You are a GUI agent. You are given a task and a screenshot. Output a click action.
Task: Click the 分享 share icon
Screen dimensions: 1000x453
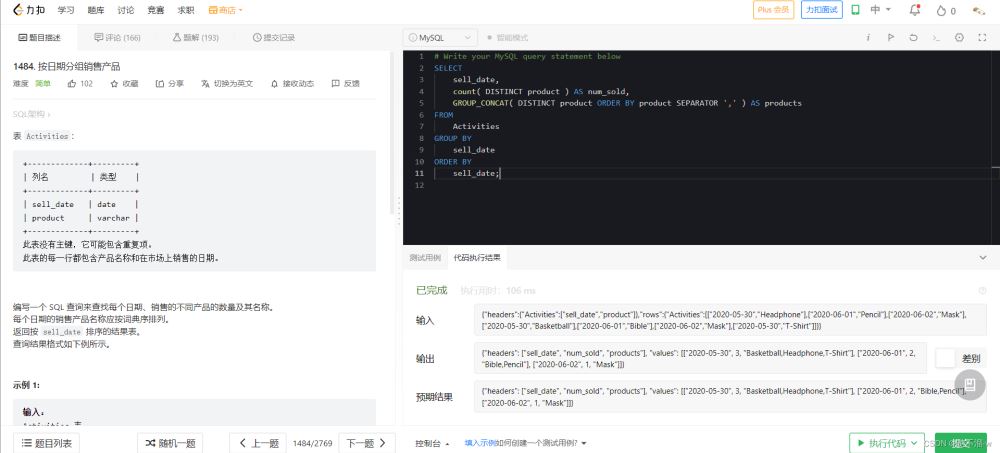(159, 84)
